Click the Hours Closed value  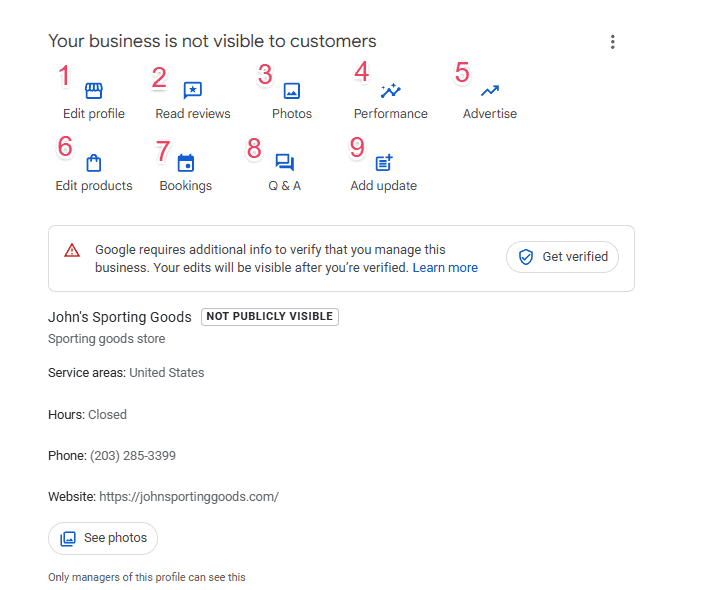pyautogui.click(x=107, y=415)
